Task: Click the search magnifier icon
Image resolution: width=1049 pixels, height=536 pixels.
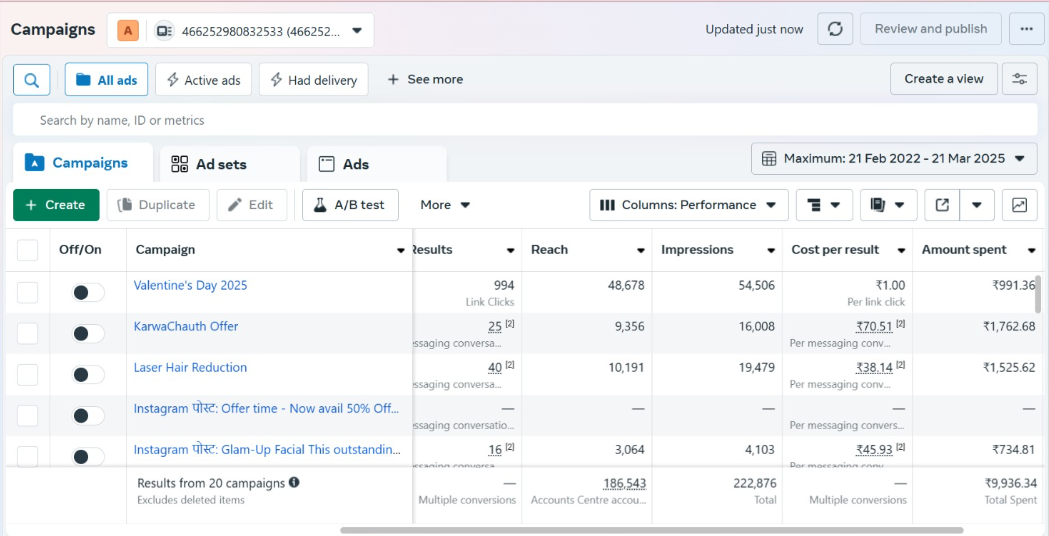Action: [32, 80]
